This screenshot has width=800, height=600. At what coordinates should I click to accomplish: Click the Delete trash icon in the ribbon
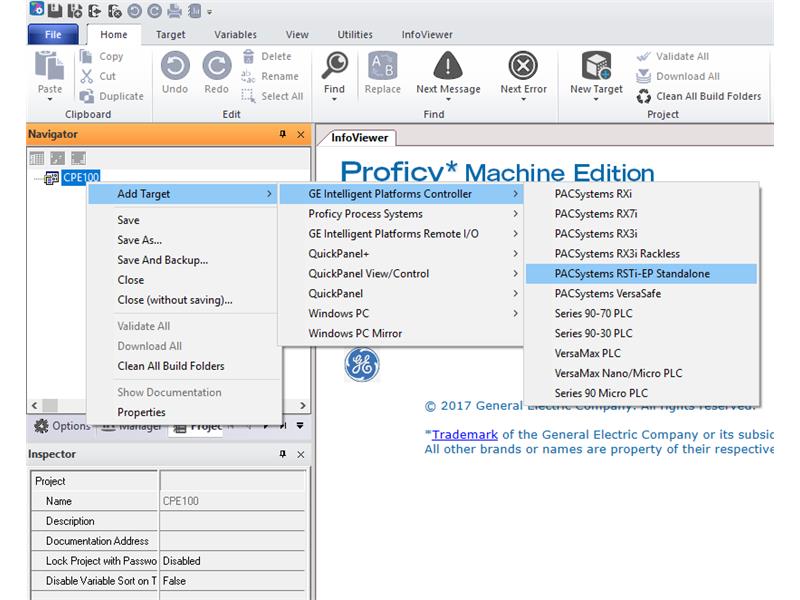(x=248, y=56)
